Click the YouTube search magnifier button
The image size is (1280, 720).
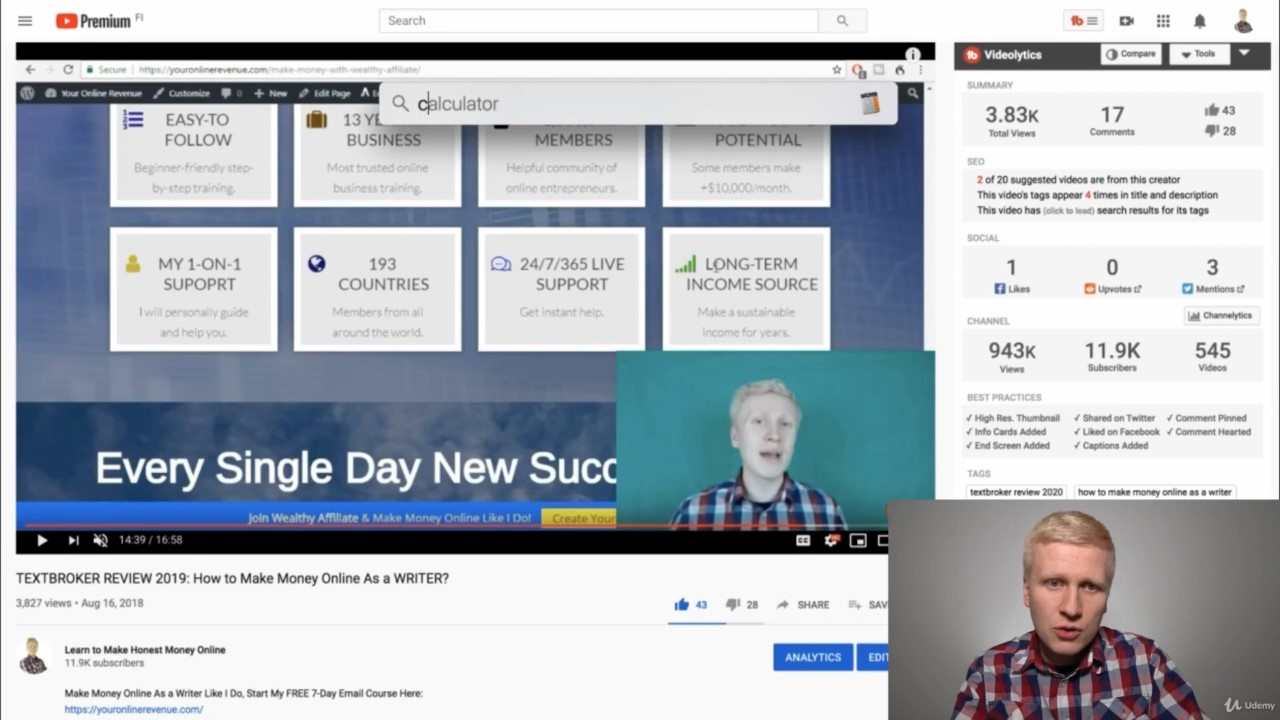(x=842, y=20)
